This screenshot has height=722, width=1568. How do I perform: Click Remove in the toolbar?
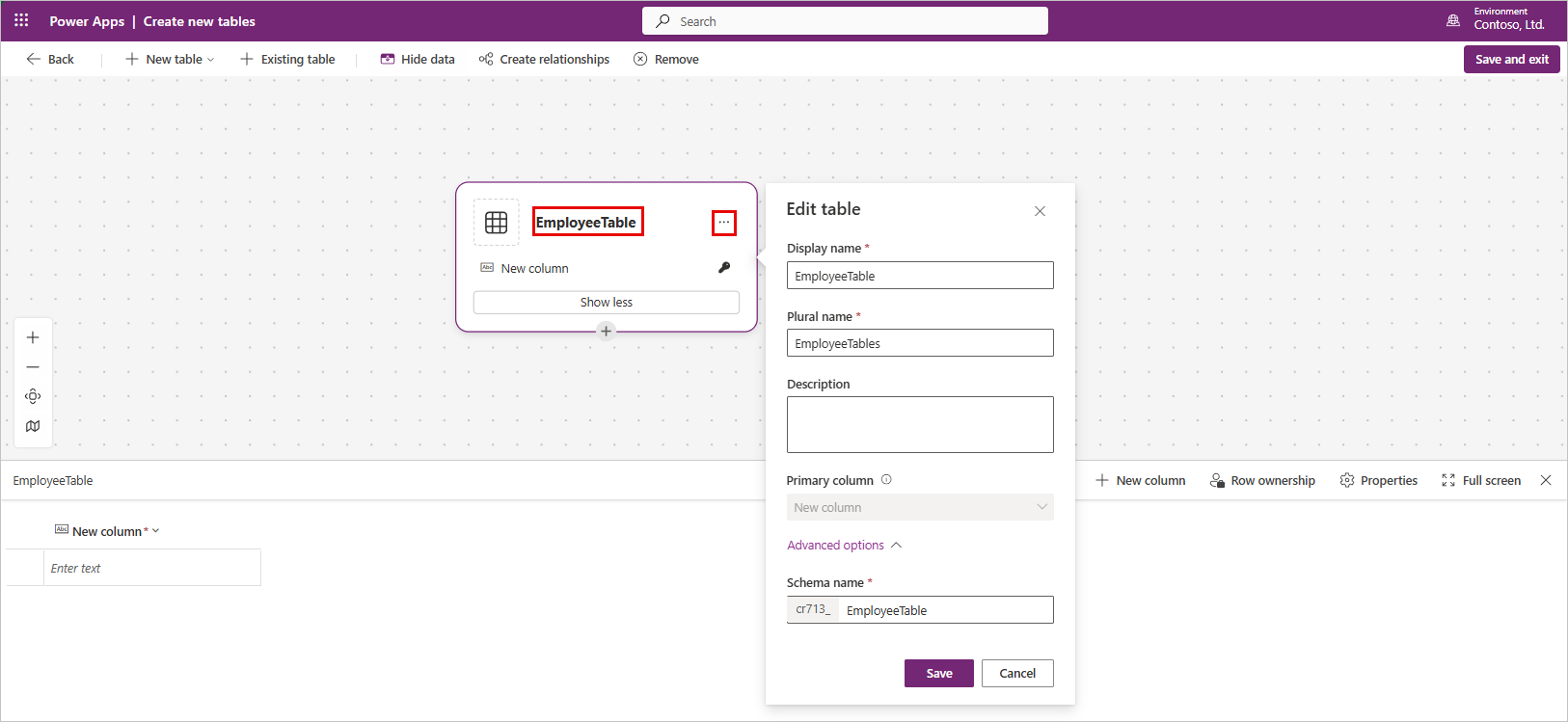(666, 59)
